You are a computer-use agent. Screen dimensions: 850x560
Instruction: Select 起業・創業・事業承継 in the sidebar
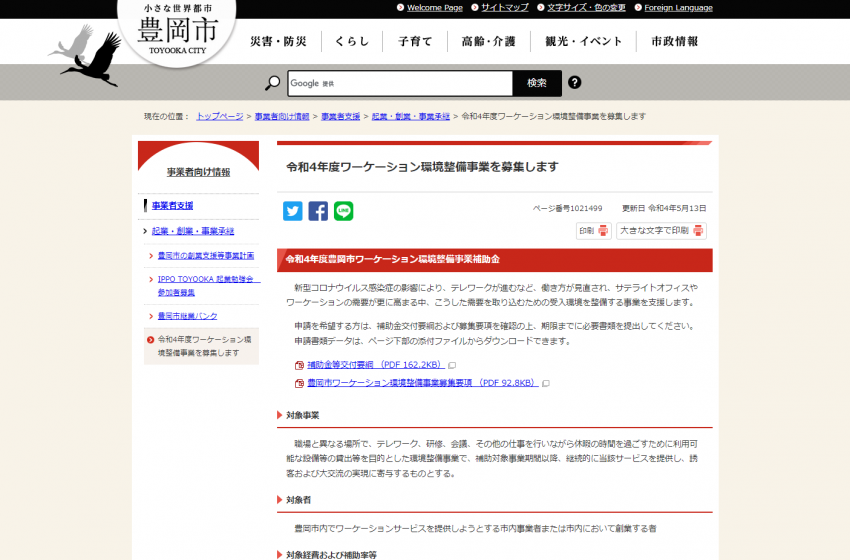(x=193, y=231)
